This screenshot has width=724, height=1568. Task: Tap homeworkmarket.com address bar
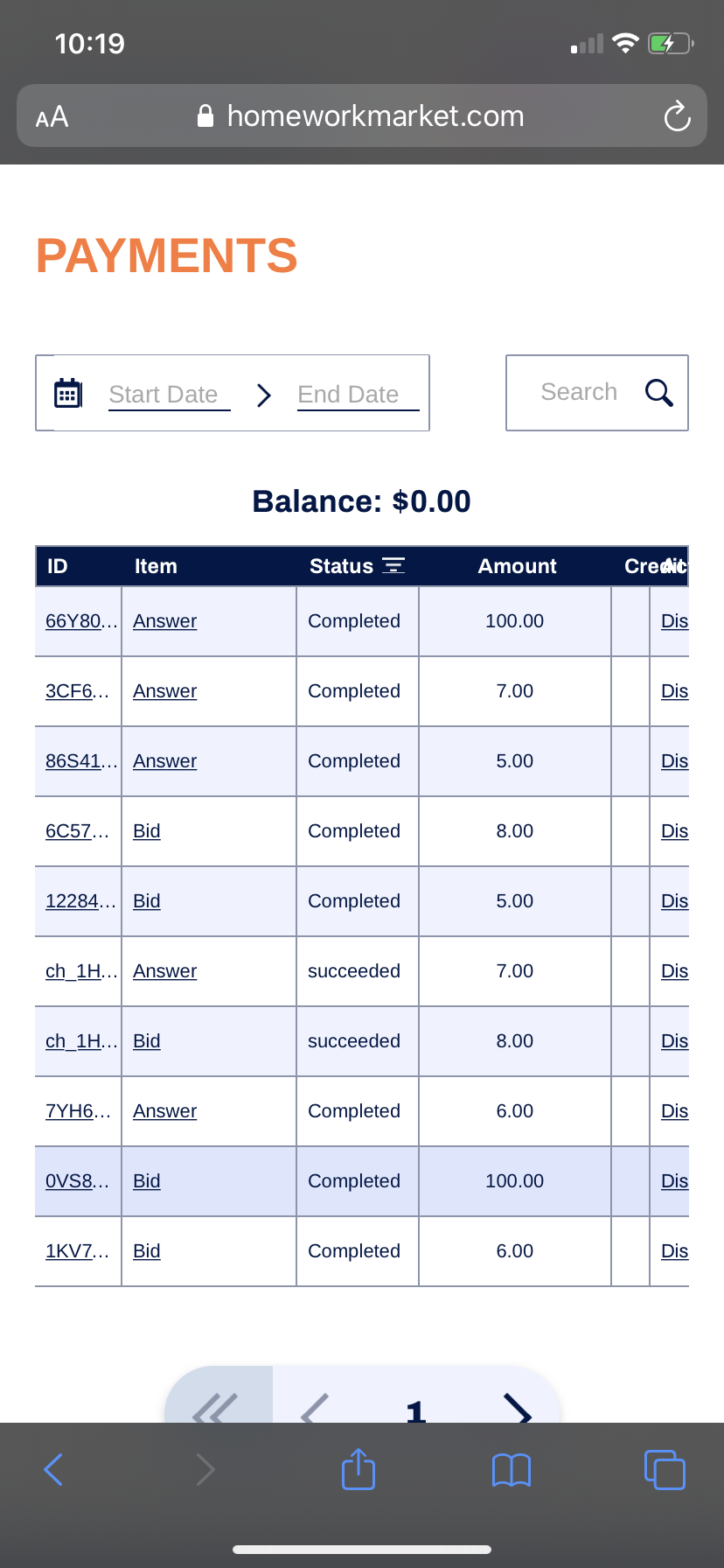point(361,115)
